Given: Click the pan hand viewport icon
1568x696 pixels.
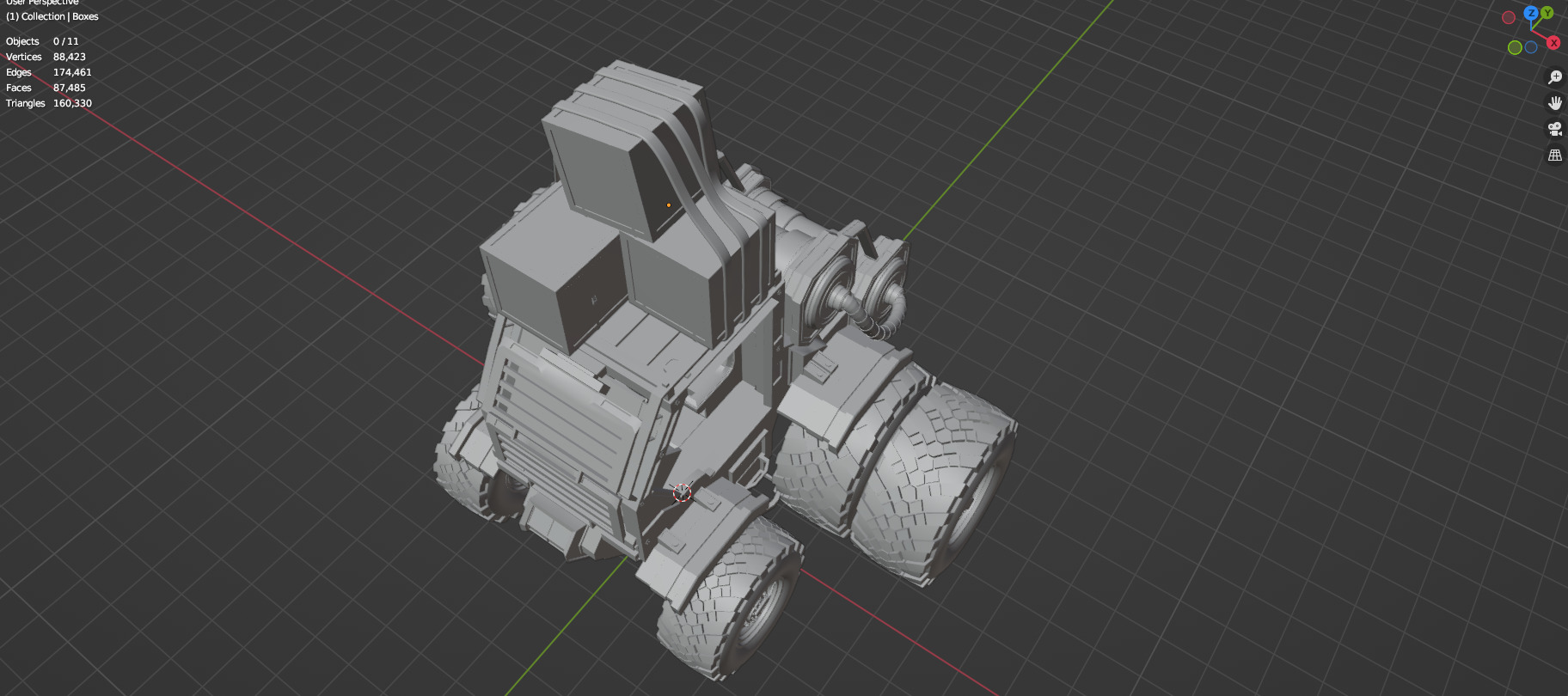Looking at the screenshot, I should (x=1554, y=103).
